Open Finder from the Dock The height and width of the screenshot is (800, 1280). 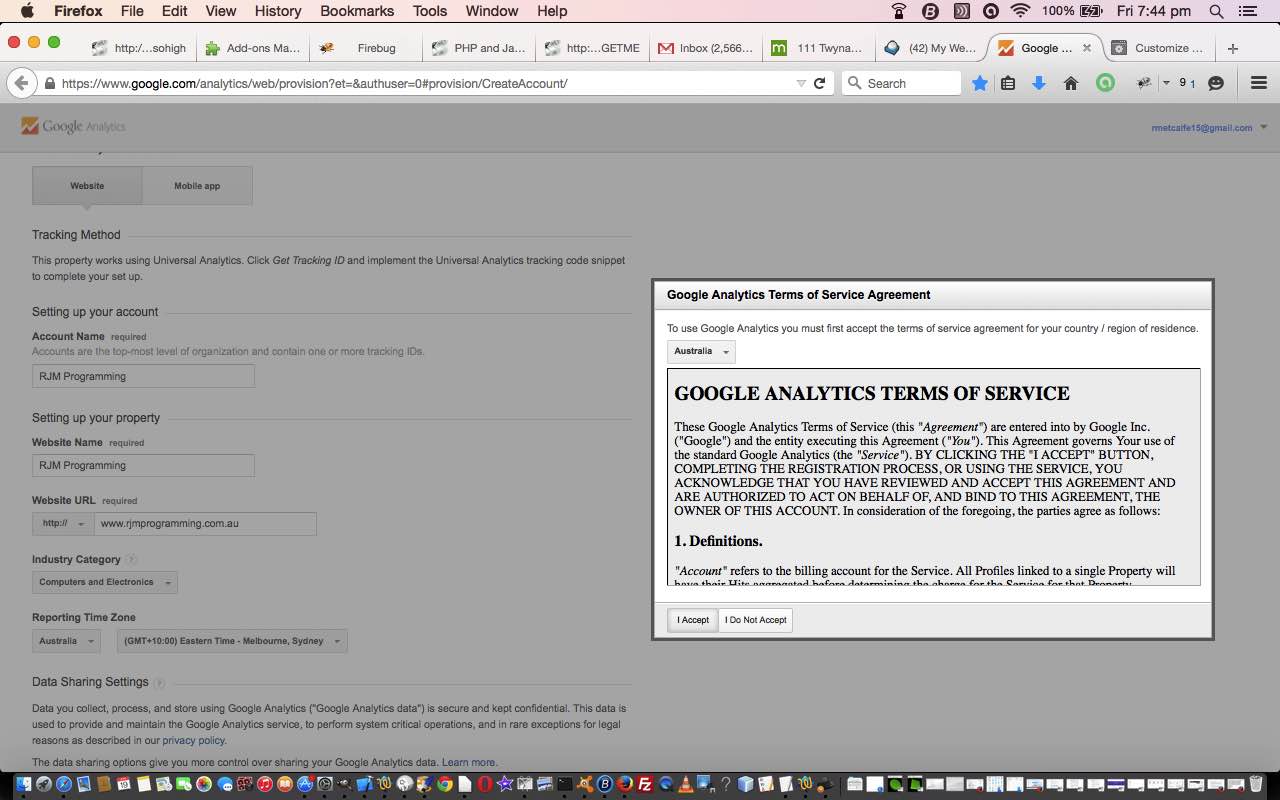(25, 785)
